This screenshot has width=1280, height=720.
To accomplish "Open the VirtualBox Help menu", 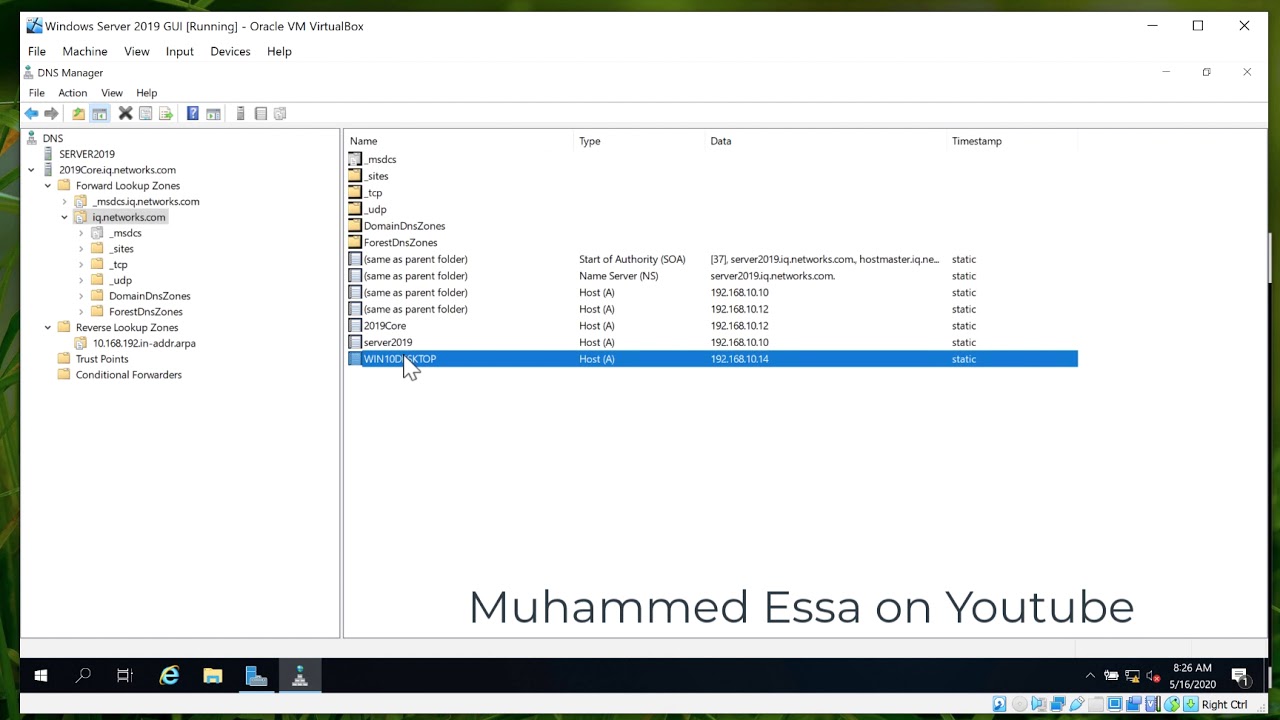I will click(x=279, y=51).
